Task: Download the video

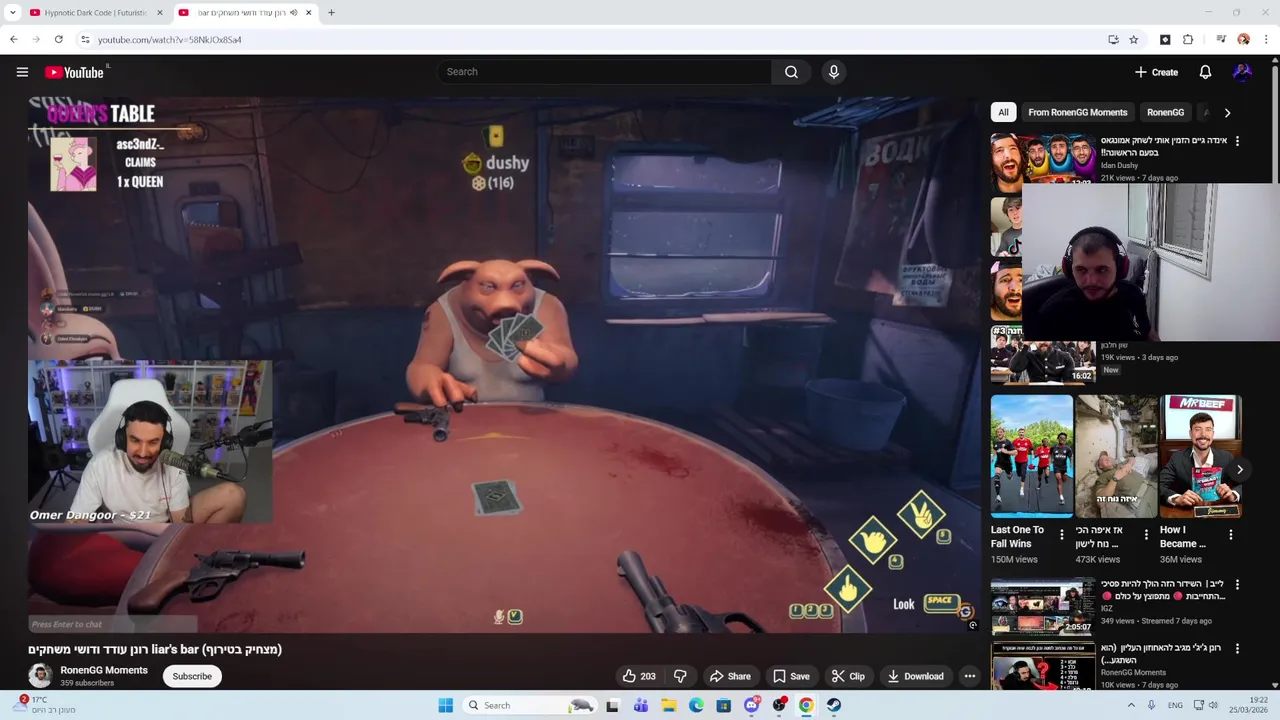Action: [x=915, y=676]
